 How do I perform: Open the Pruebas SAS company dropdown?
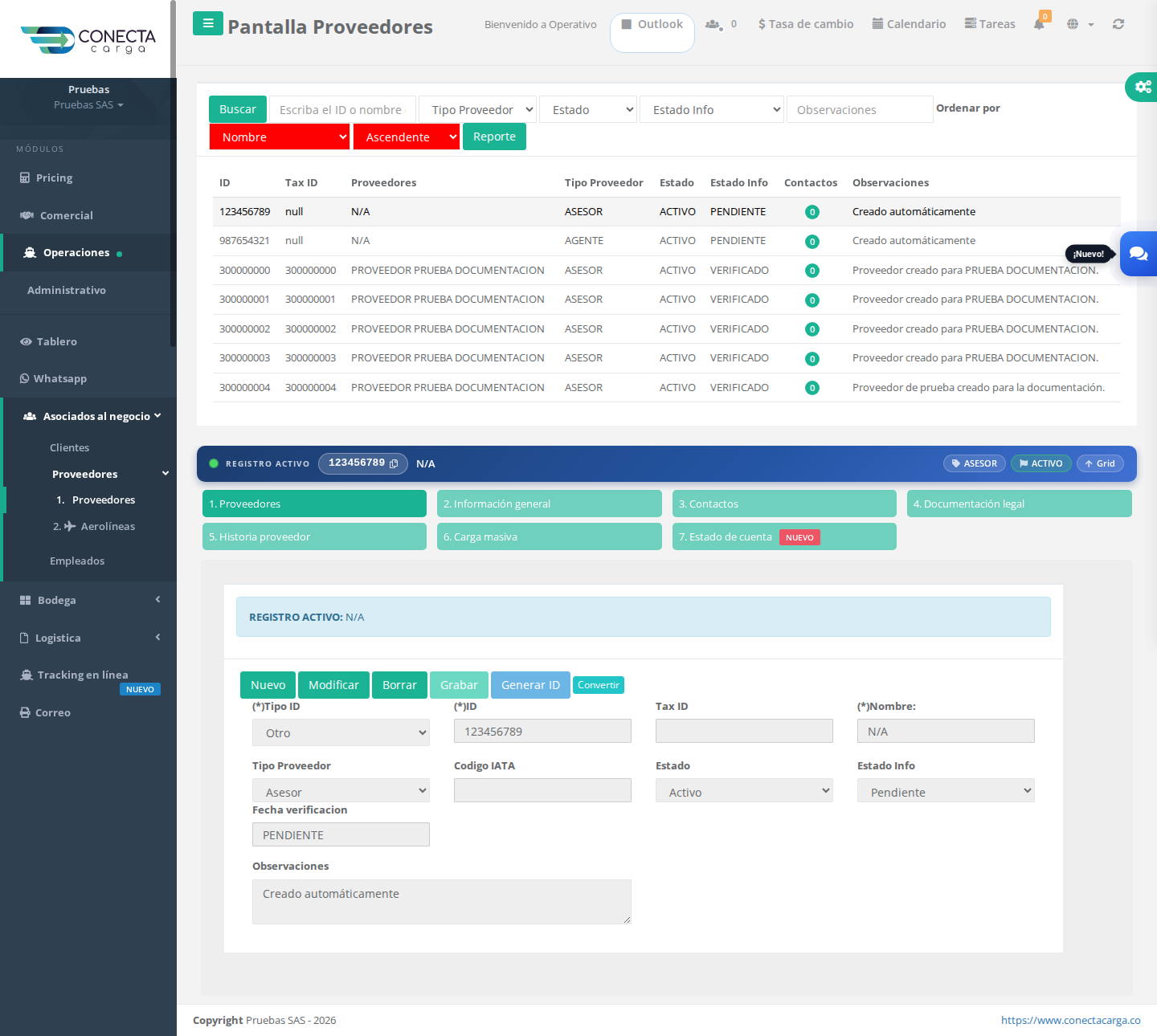click(x=88, y=105)
